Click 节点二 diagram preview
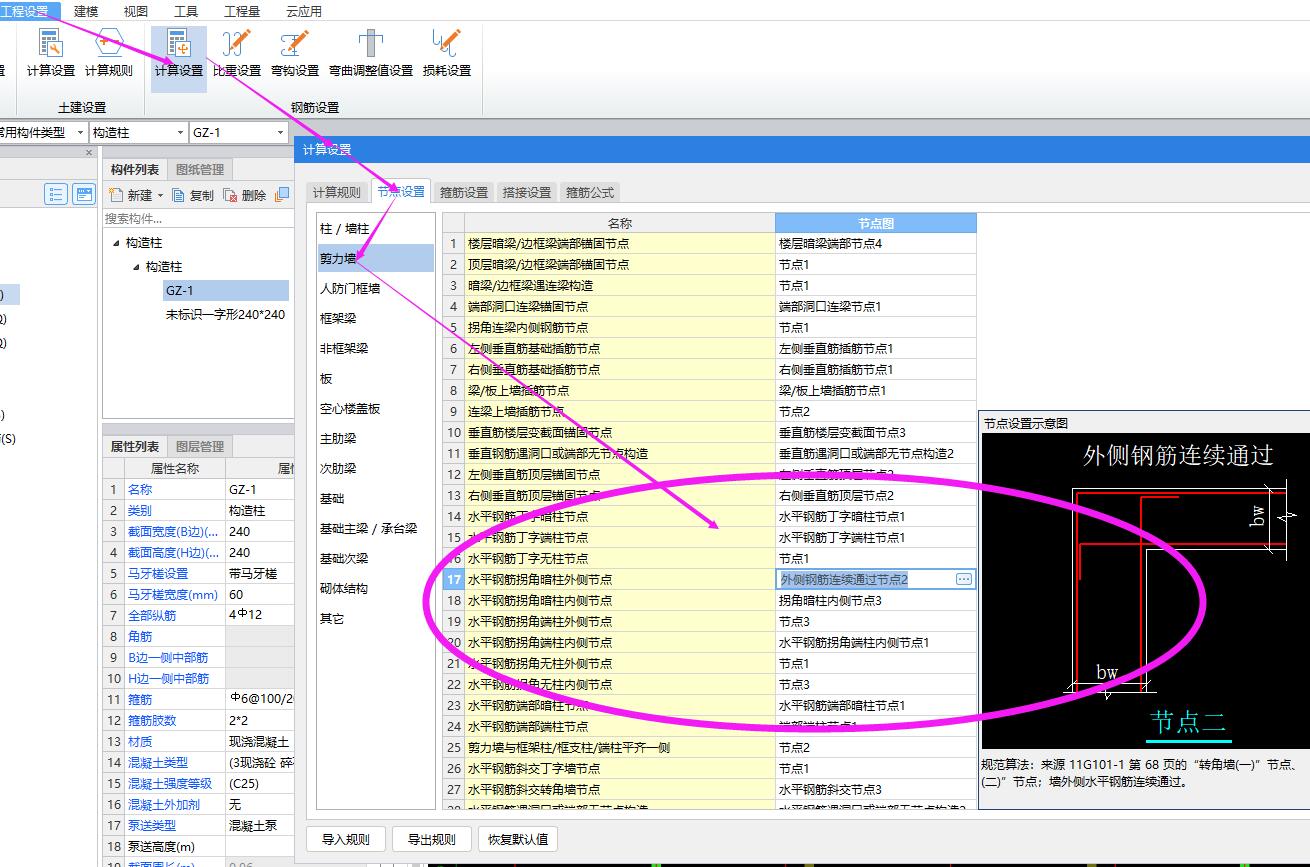 pyautogui.click(x=1146, y=591)
